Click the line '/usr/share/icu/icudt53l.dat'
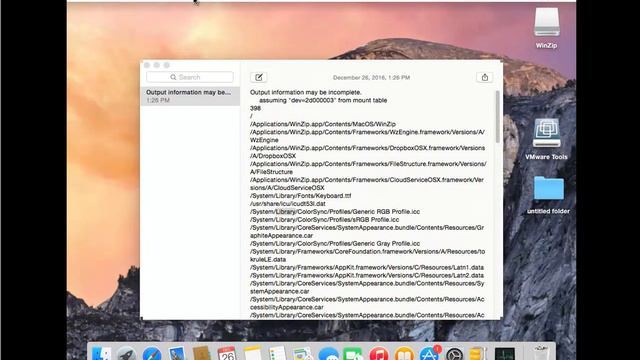The height and width of the screenshot is (360, 640). coord(288,204)
